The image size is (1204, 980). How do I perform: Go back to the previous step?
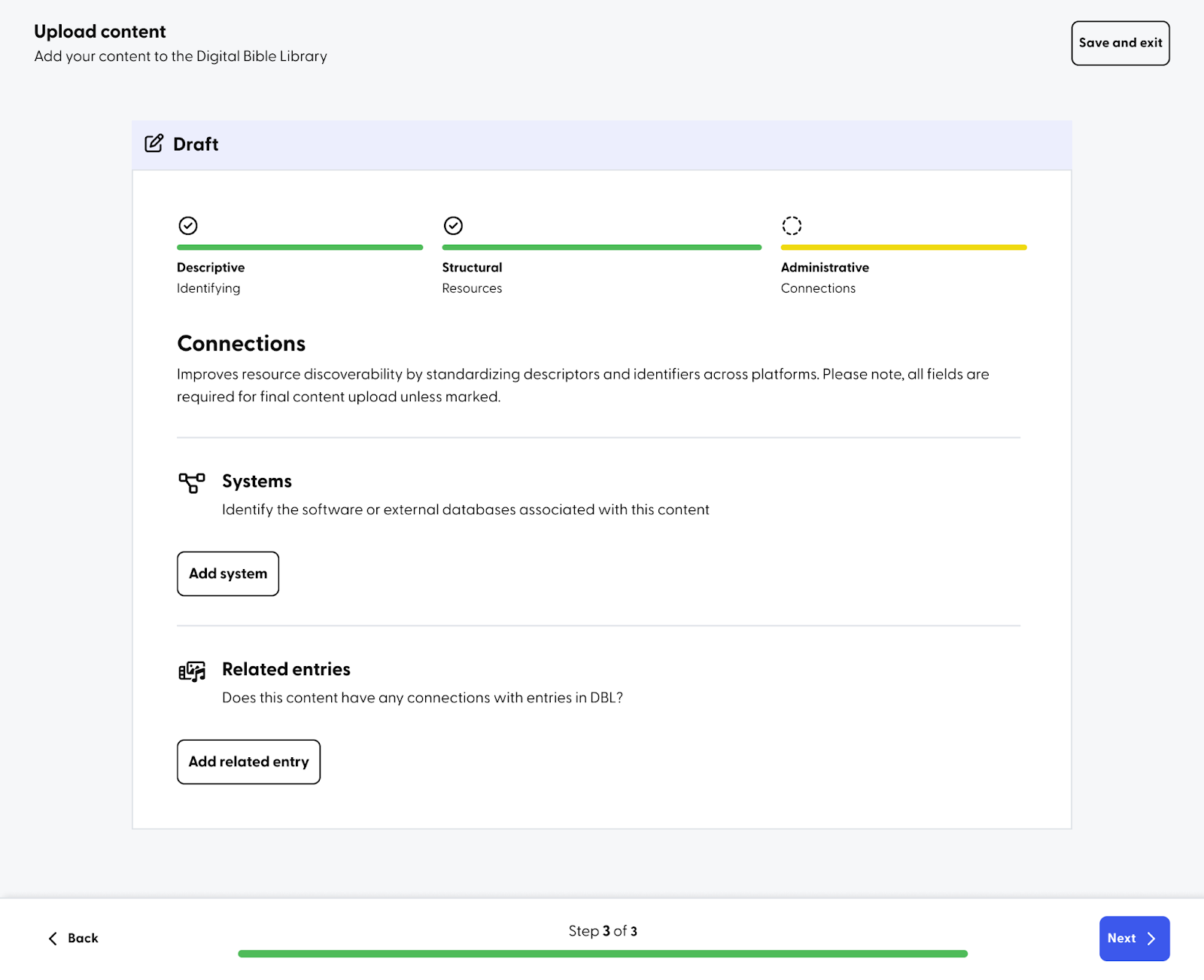tap(73, 939)
